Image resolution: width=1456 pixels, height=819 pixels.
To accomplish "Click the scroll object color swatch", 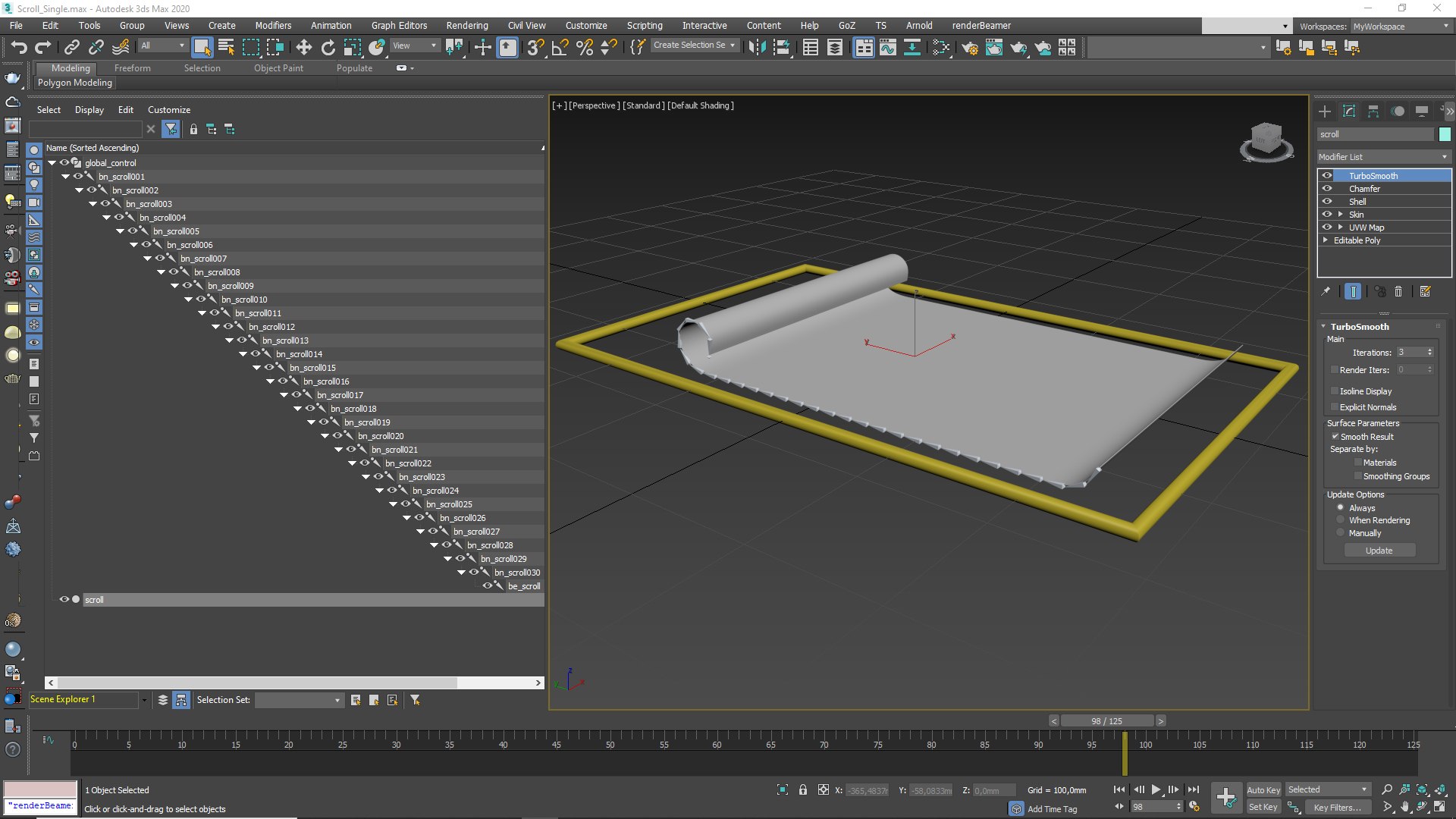I will tap(1445, 134).
